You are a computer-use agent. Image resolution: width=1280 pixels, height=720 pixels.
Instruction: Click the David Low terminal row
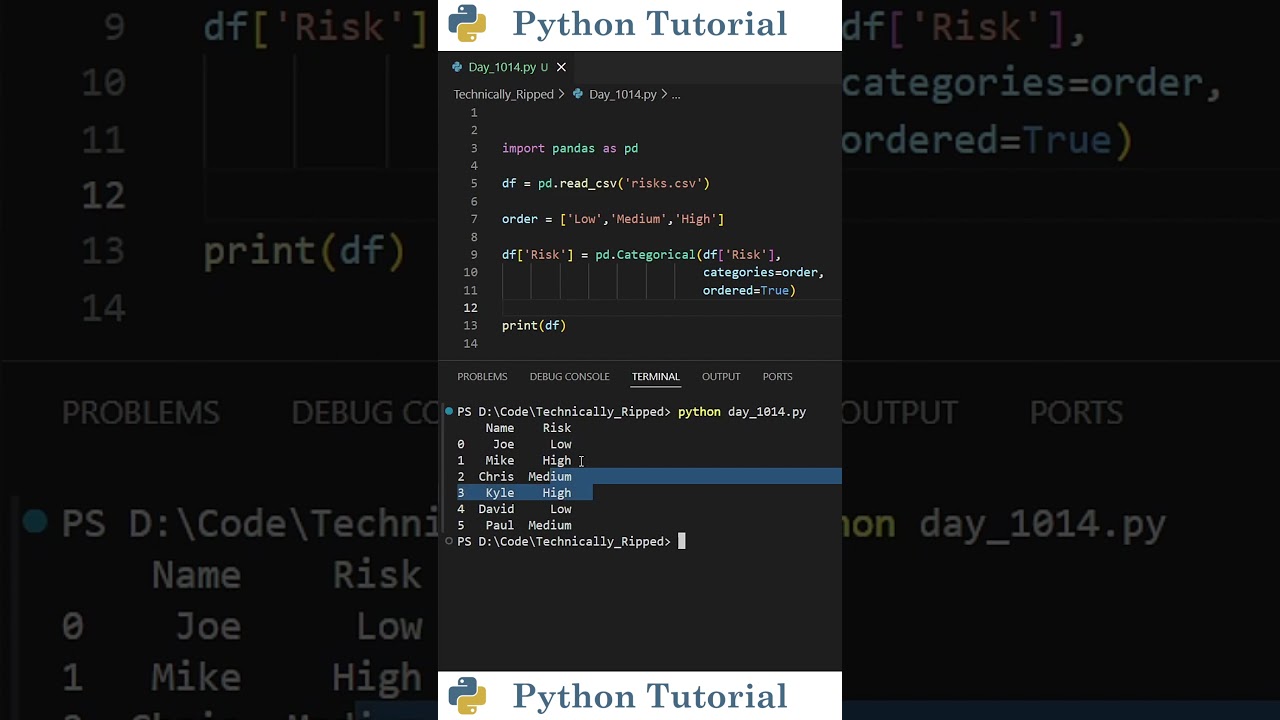pyautogui.click(x=515, y=509)
